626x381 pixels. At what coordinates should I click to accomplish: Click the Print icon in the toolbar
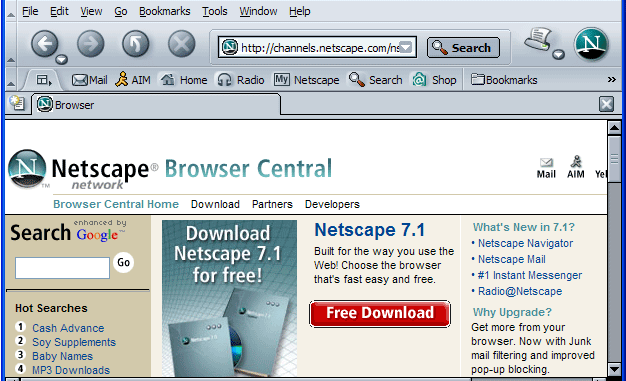pyautogui.click(x=538, y=40)
